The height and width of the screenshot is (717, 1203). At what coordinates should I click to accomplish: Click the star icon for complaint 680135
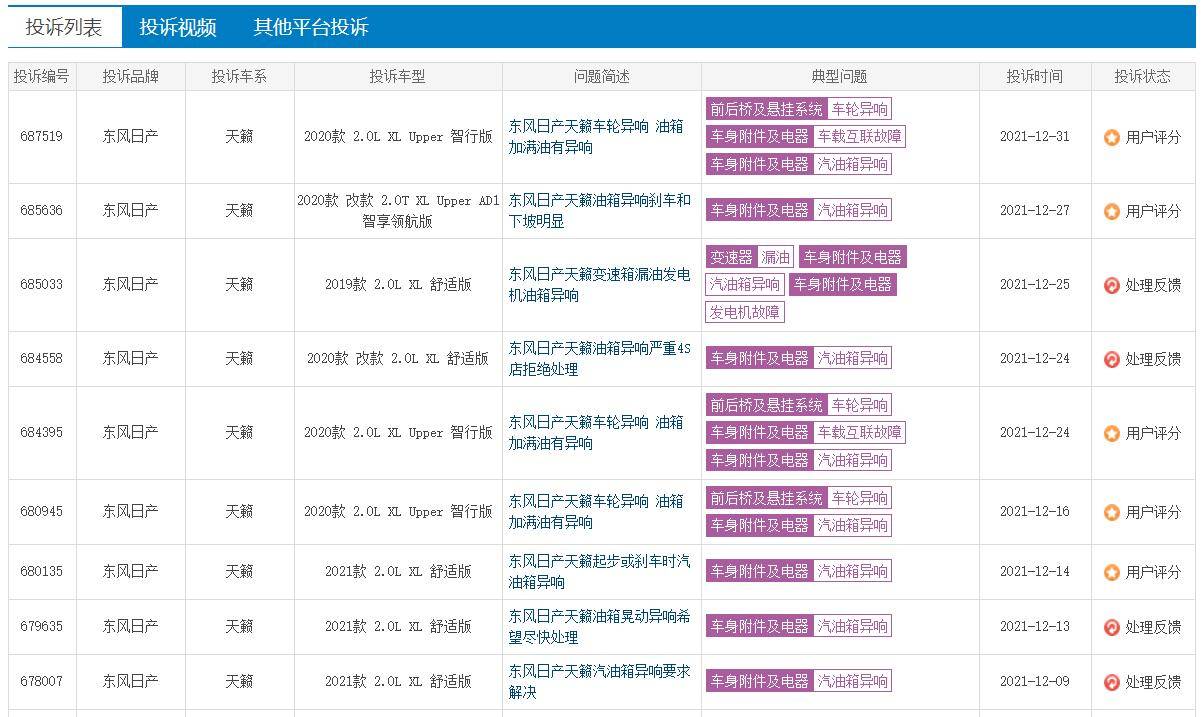[x=1111, y=572]
